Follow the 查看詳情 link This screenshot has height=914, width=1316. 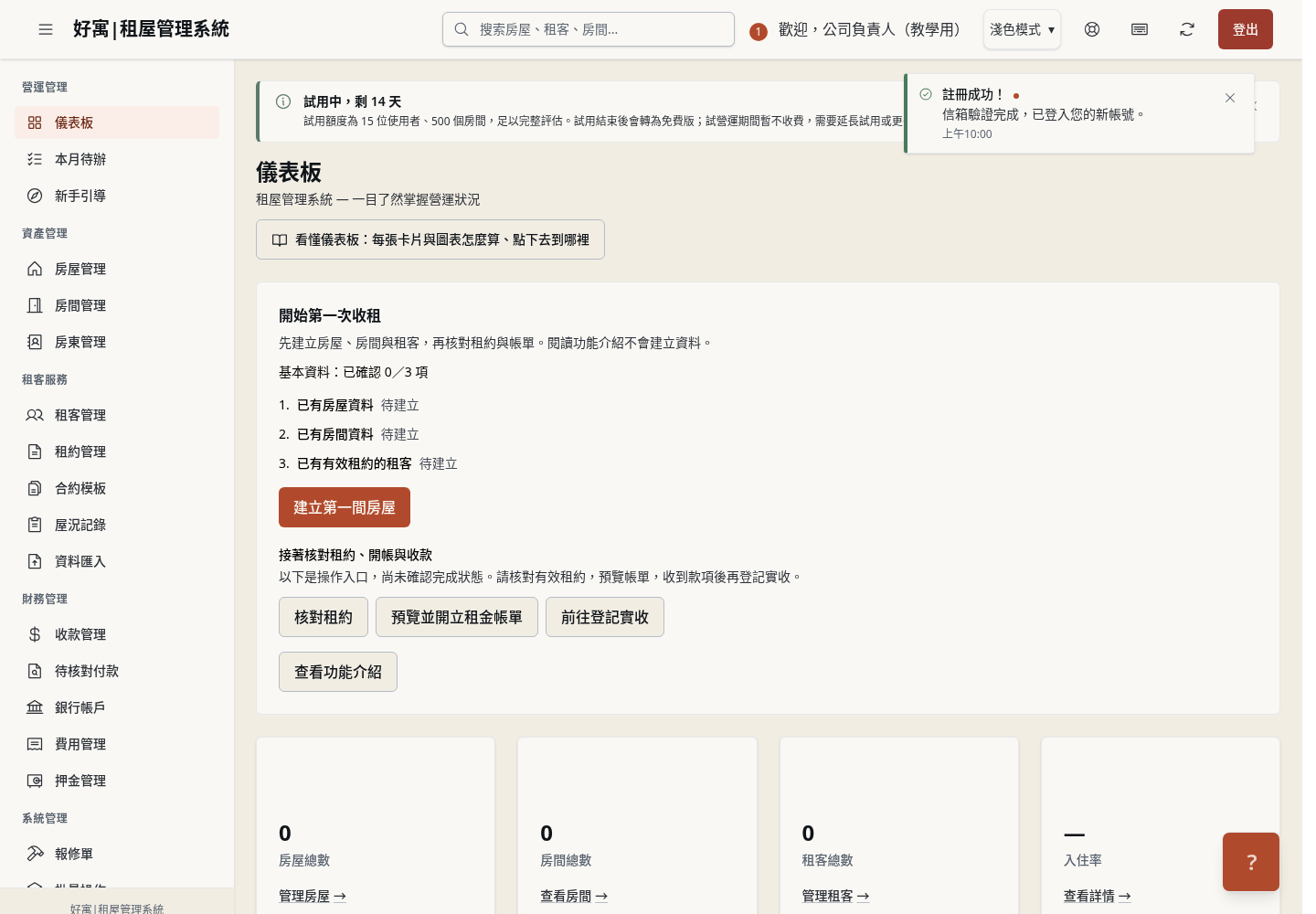pos(1097,896)
